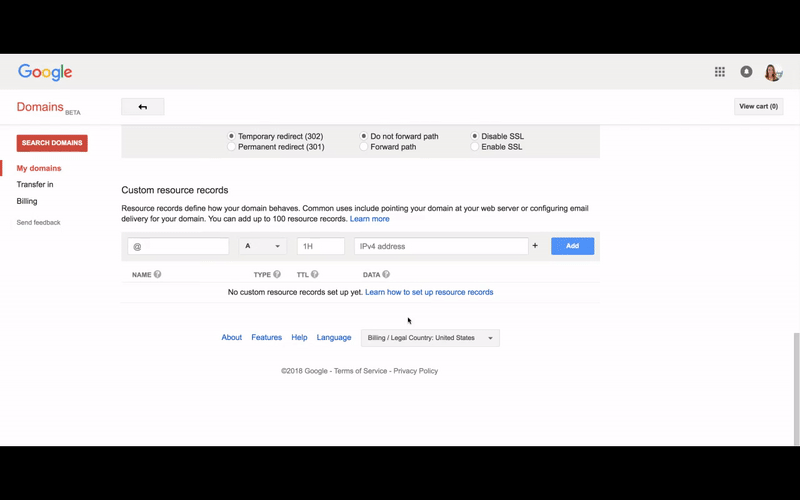Click the back arrow button
800x500 pixels.
143,107
